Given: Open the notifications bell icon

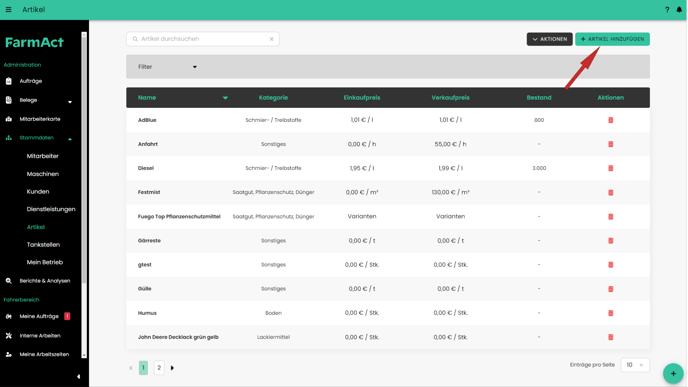Looking at the screenshot, I should [679, 10].
